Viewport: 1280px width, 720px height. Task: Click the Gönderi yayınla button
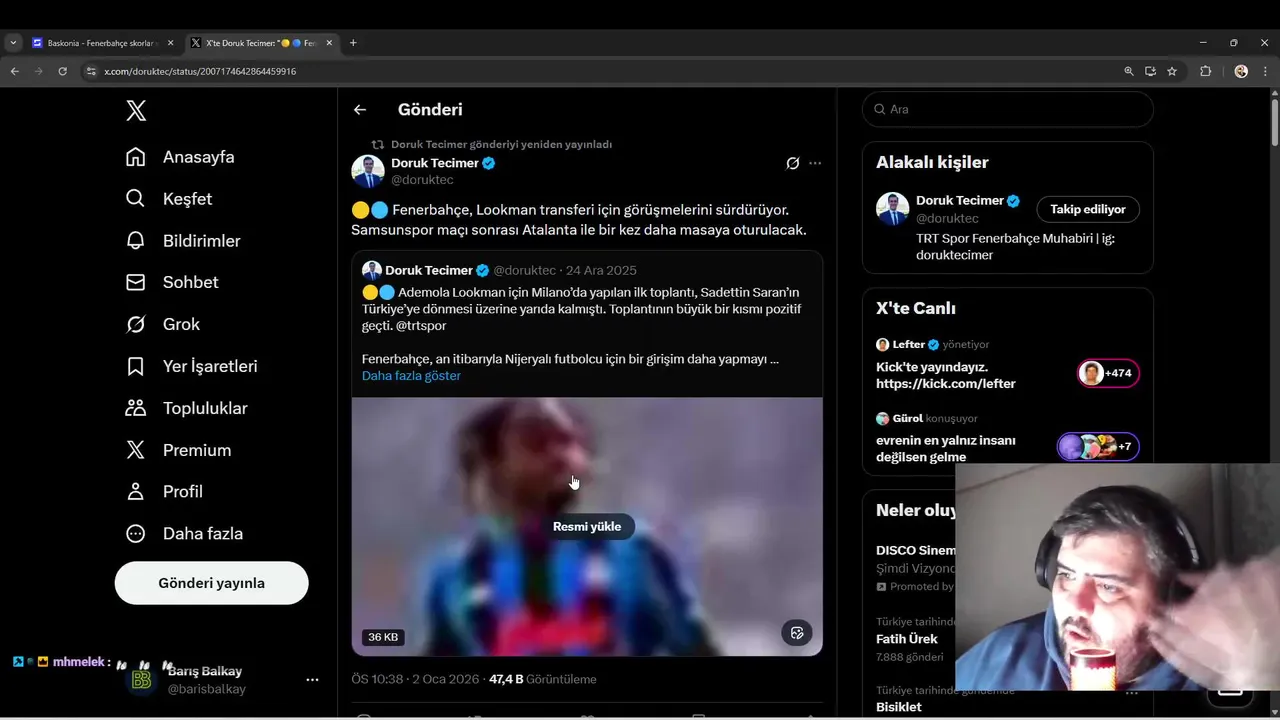tap(211, 583)
